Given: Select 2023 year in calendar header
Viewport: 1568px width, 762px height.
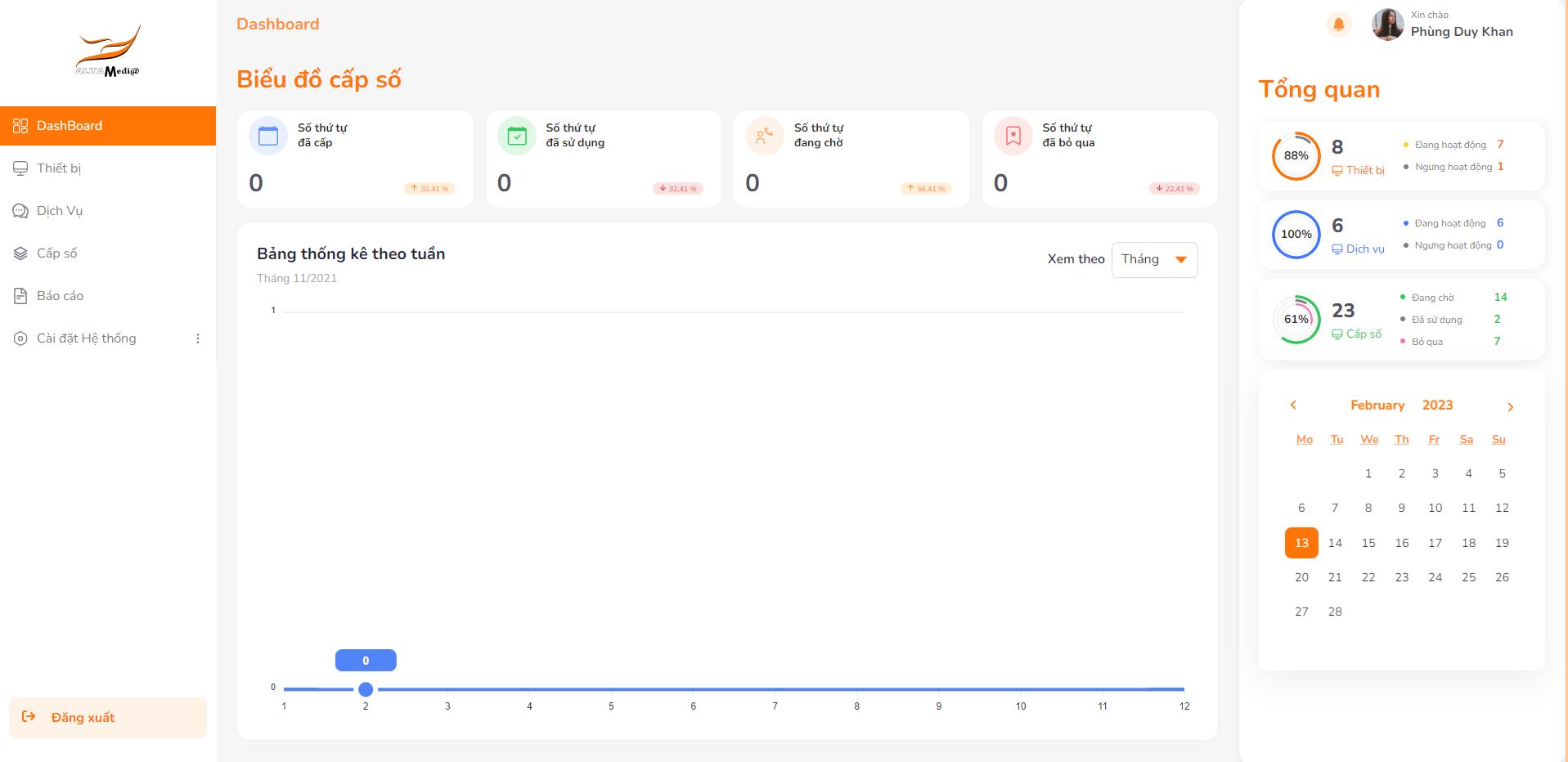Looking at the screenshot, I should (x=1437, y=406).
